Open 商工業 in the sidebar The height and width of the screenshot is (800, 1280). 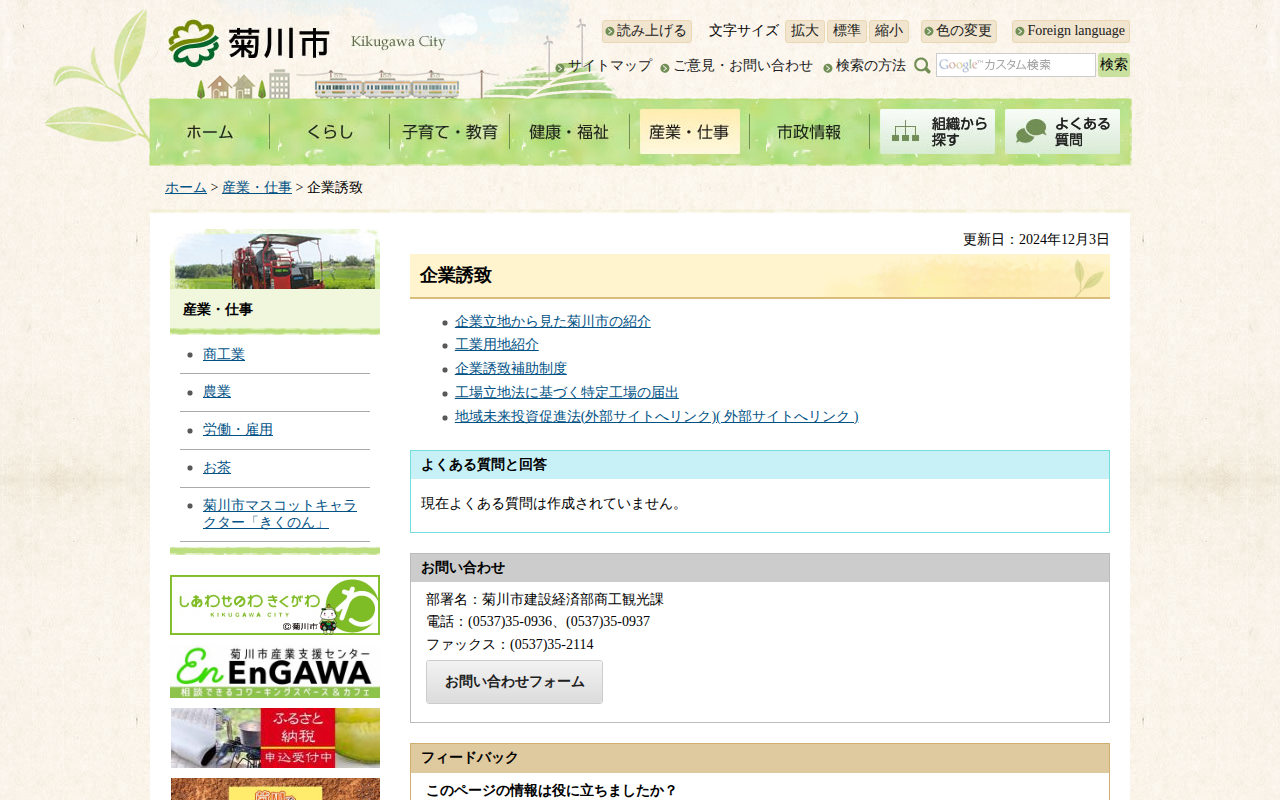point(224,355)
